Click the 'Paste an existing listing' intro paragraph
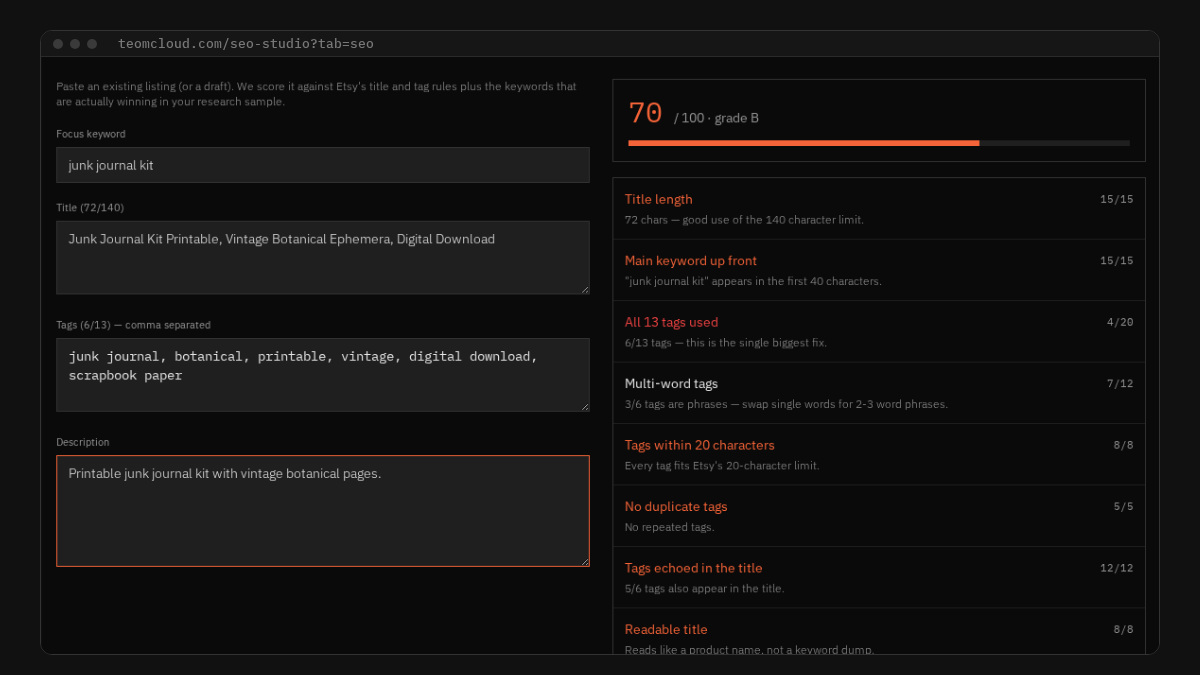The width and height of the screenshot is (1200, 675). coord(316,94)
